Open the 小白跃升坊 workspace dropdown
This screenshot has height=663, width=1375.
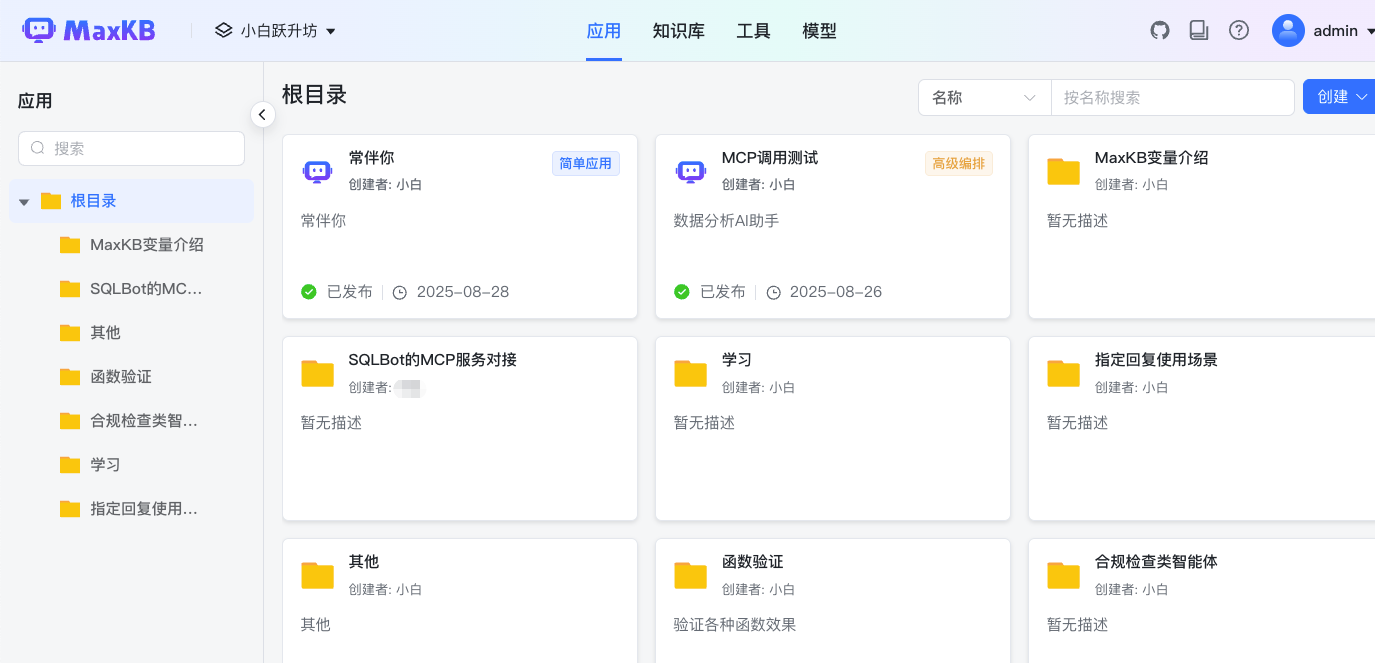pyautogui.click(x=275, y=30)
